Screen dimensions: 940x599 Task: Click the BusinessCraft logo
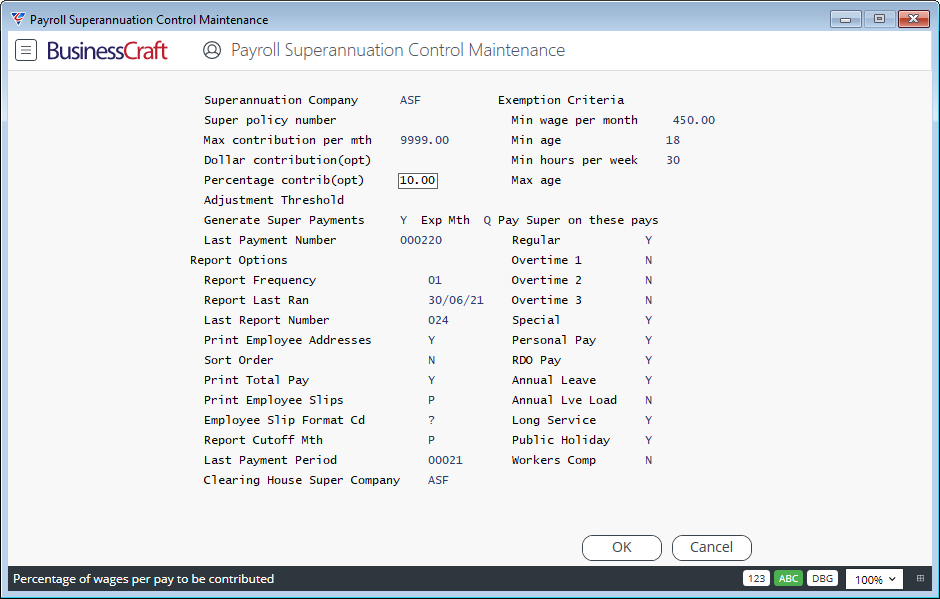[107, 50]
